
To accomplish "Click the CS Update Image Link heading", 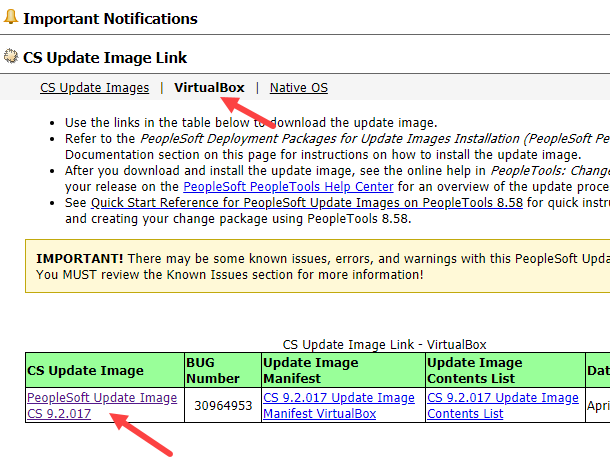I will 105,58.
